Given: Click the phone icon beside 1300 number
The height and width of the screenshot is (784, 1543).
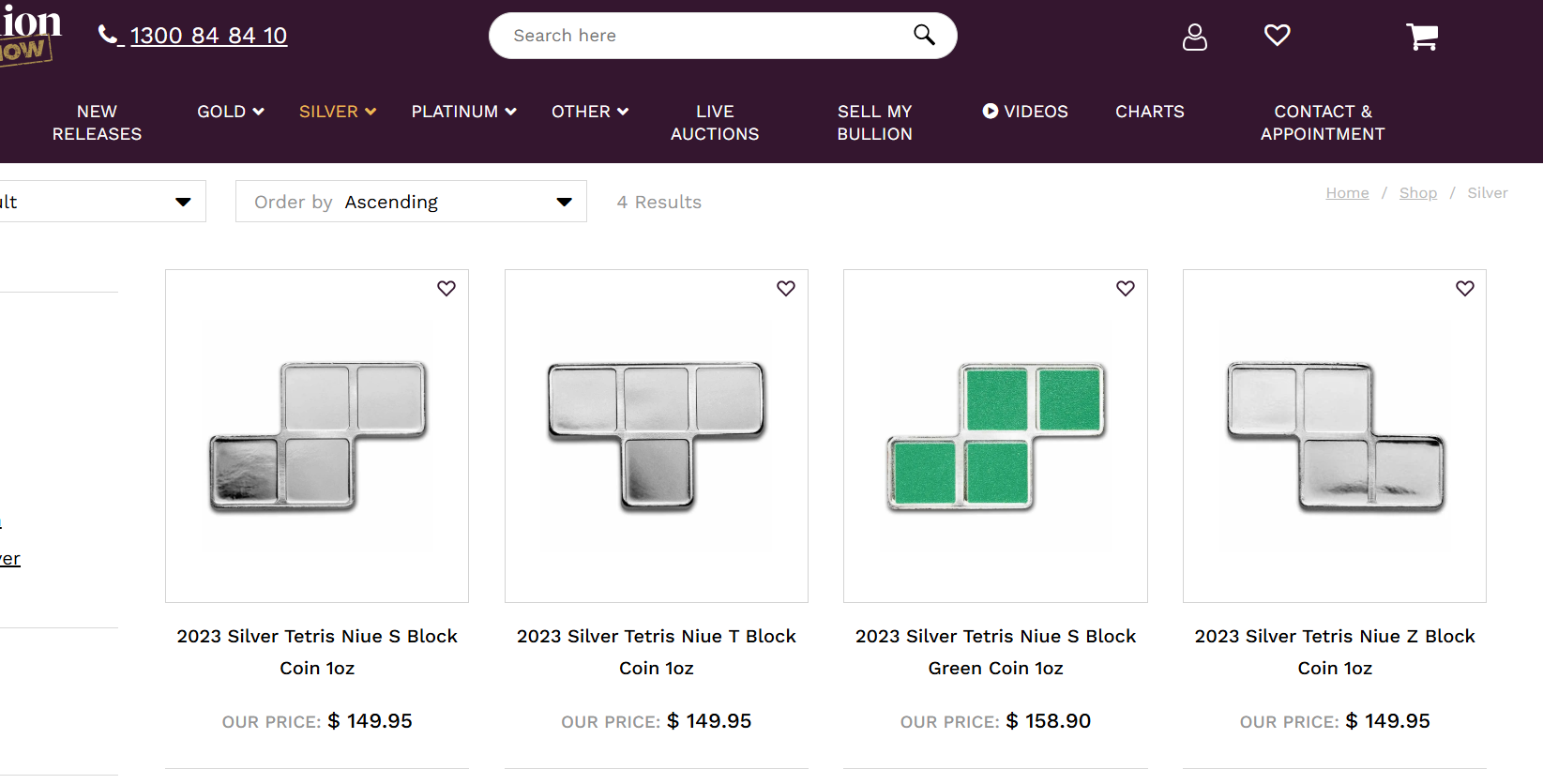Looking at the screenshot, I should [108, 36].
